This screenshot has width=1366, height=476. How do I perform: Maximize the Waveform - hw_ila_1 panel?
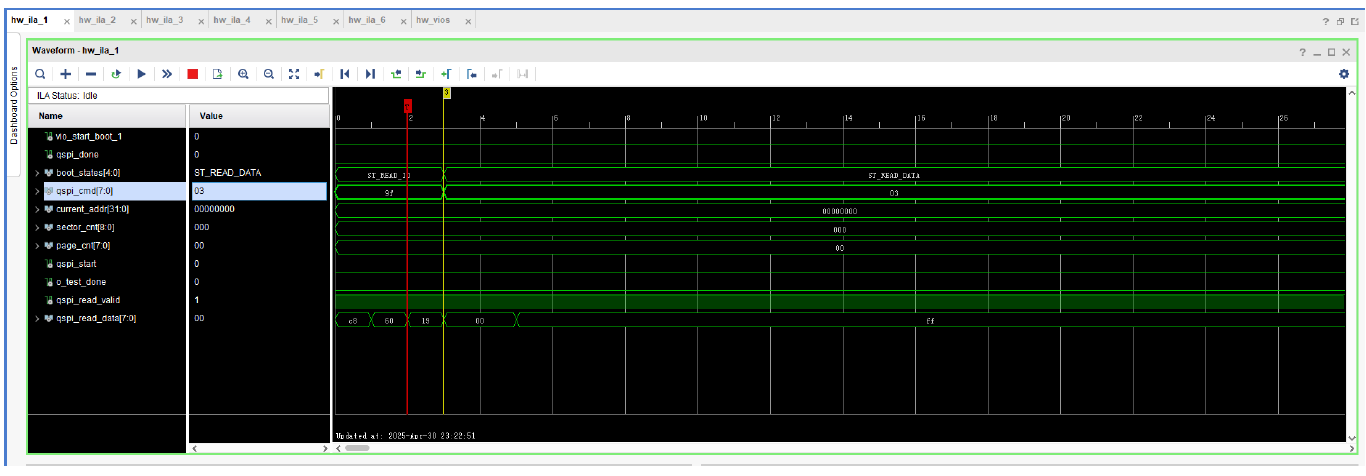pyautogui.click(x=1331, y=51)
